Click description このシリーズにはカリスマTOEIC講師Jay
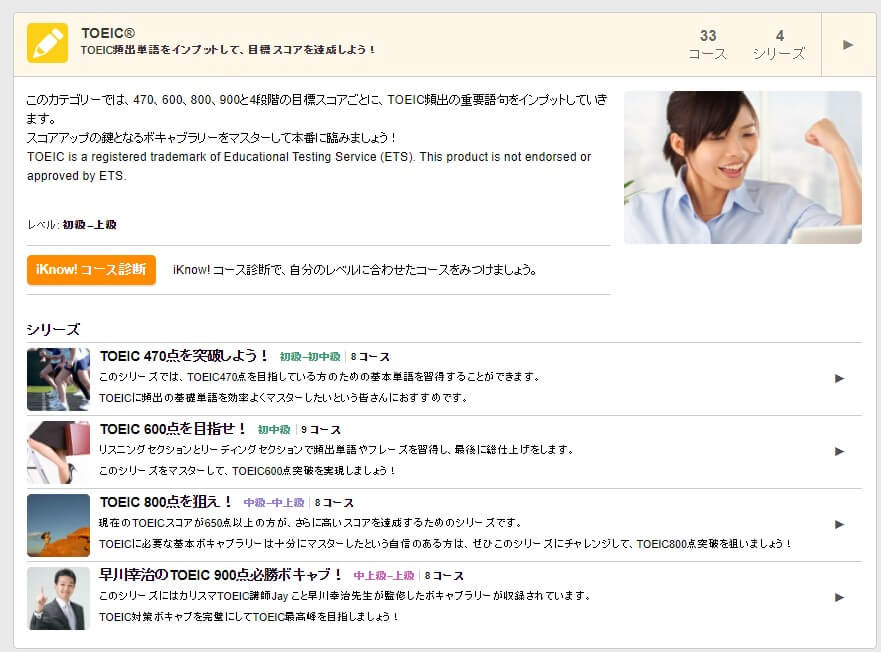 (345, 596)
